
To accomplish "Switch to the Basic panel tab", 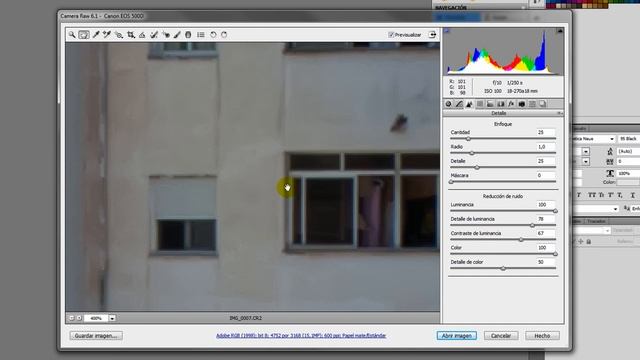I will 449,104.
